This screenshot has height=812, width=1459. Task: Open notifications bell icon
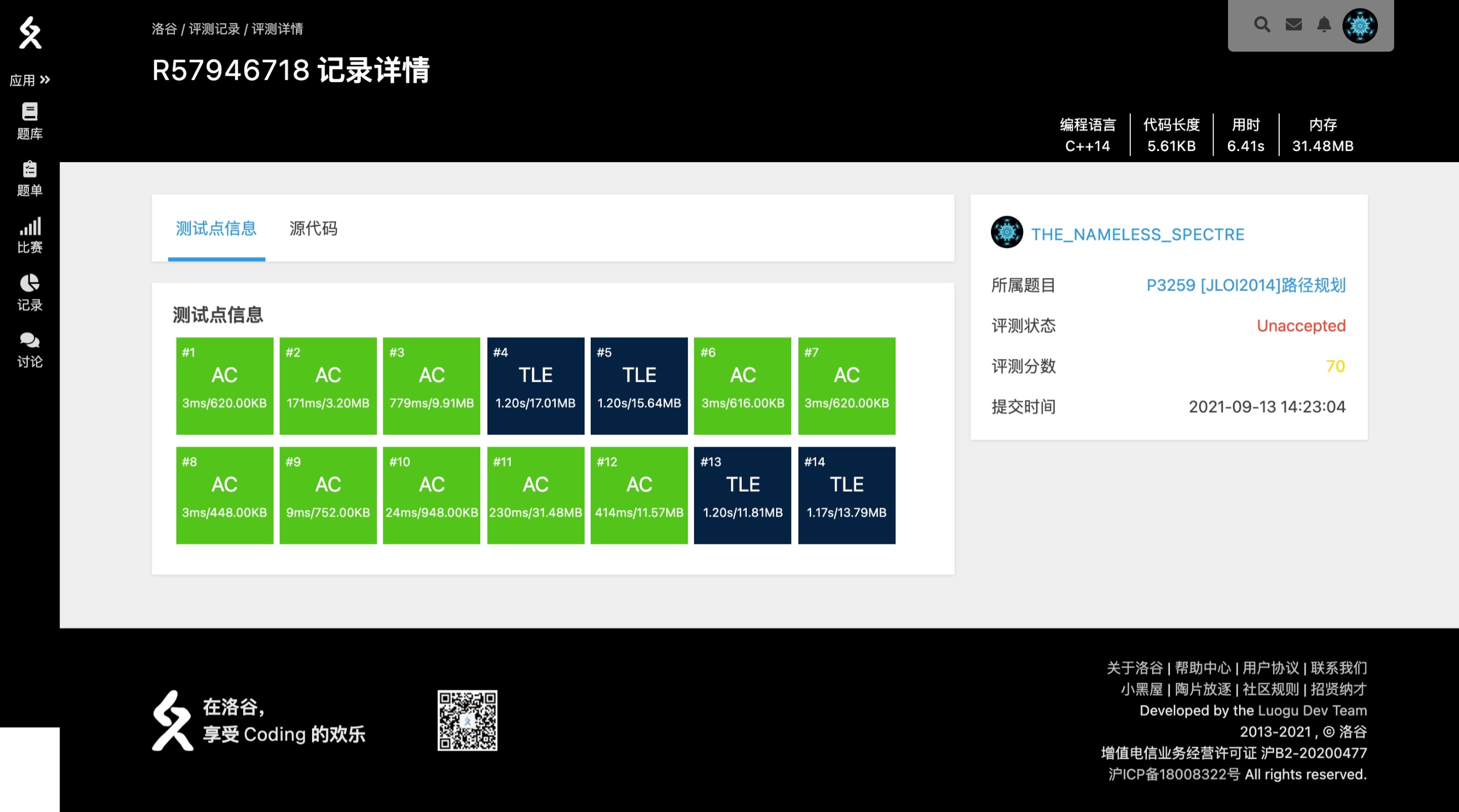point(1324,25)
